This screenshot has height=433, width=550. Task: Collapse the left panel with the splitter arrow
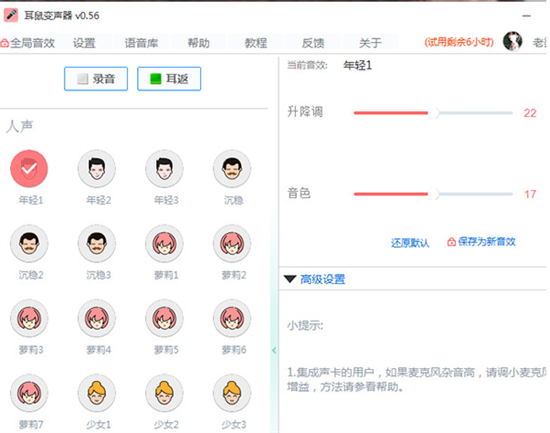(274, 350)
